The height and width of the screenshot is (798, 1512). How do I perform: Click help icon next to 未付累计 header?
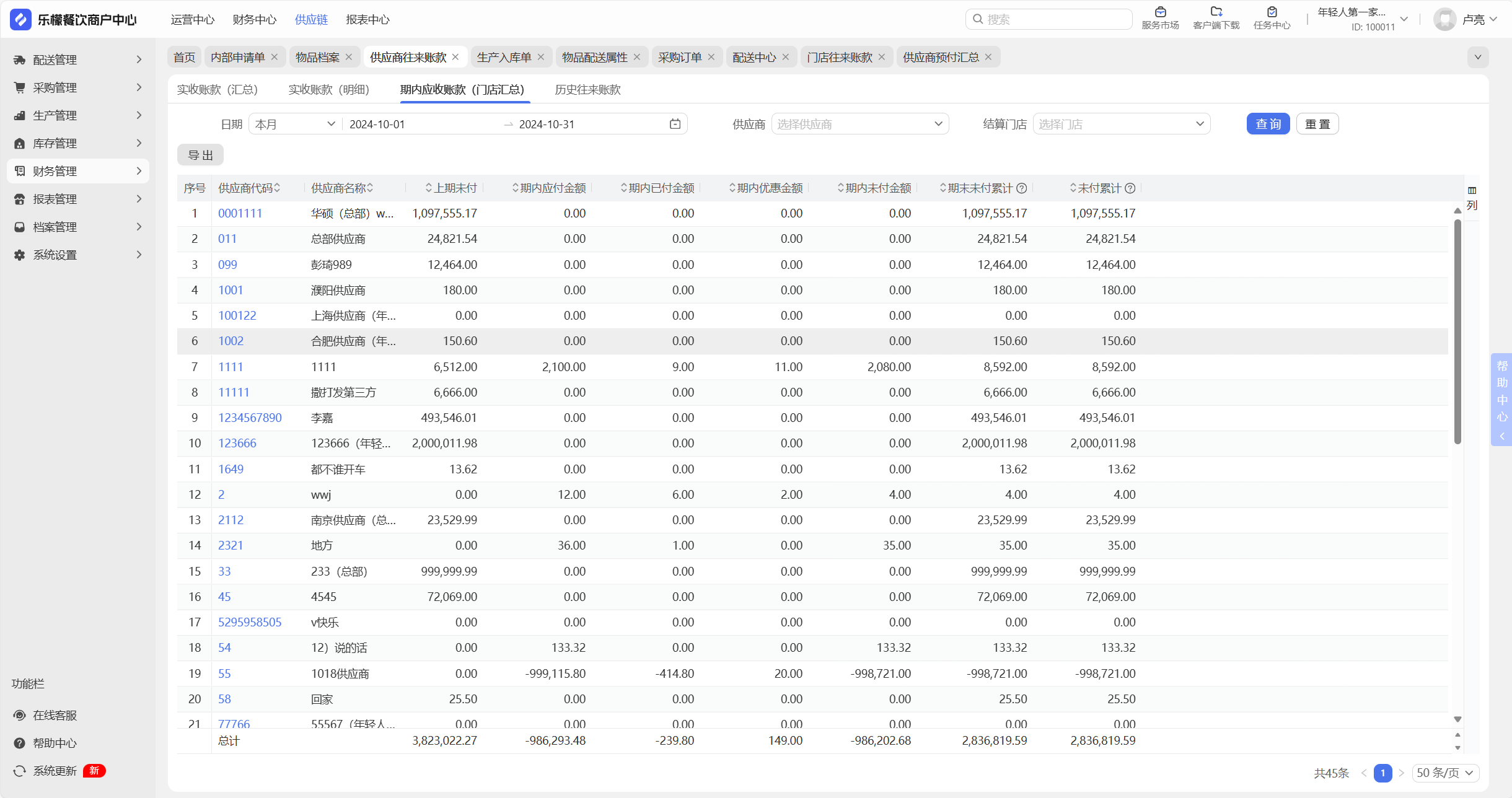[x=1130, y=188]
